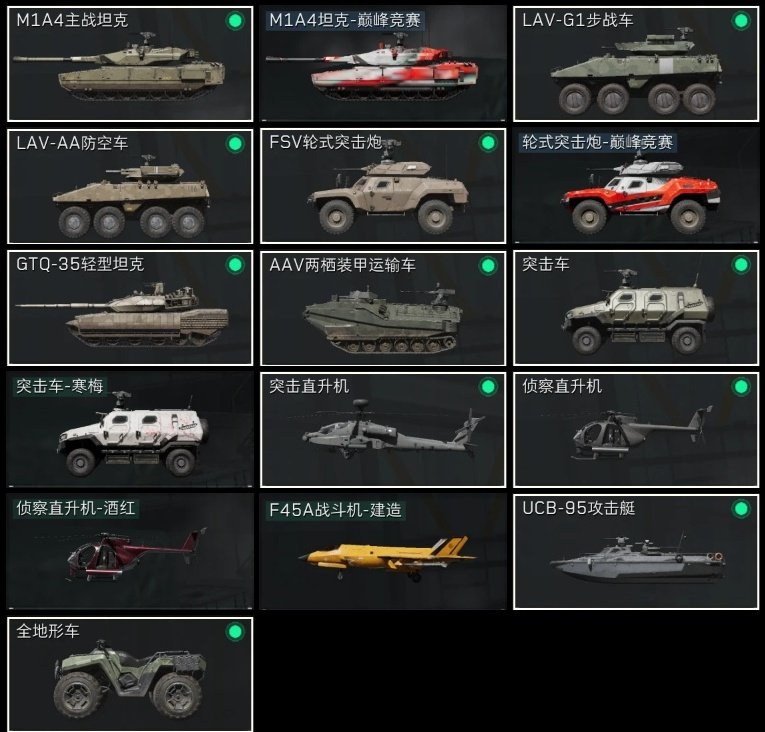Open the 侦察直升机-酒红 skin label
The width and height of the screenshot is (765, 732).
[76, 508]
